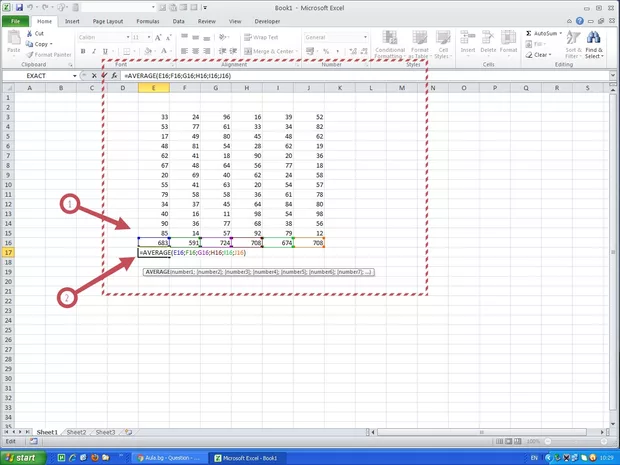Viewport: 620px width, 465px height.
Task: Confirm formula with the Enter checkmark icon
Action: (x=105, y=76)
